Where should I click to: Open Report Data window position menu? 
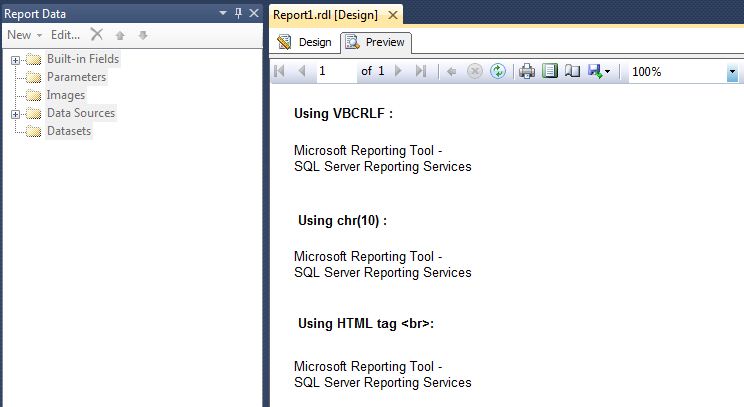pyautogui.click(x=223, y=13)
